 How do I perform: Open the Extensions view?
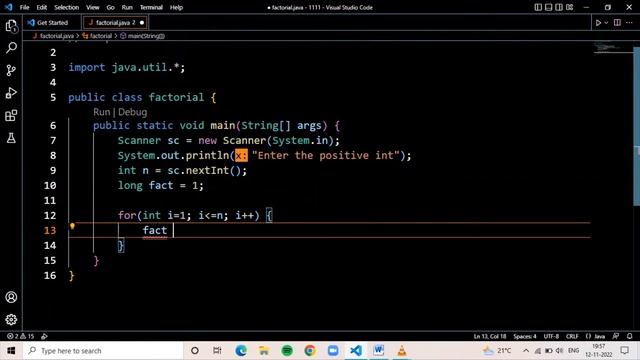11,116
